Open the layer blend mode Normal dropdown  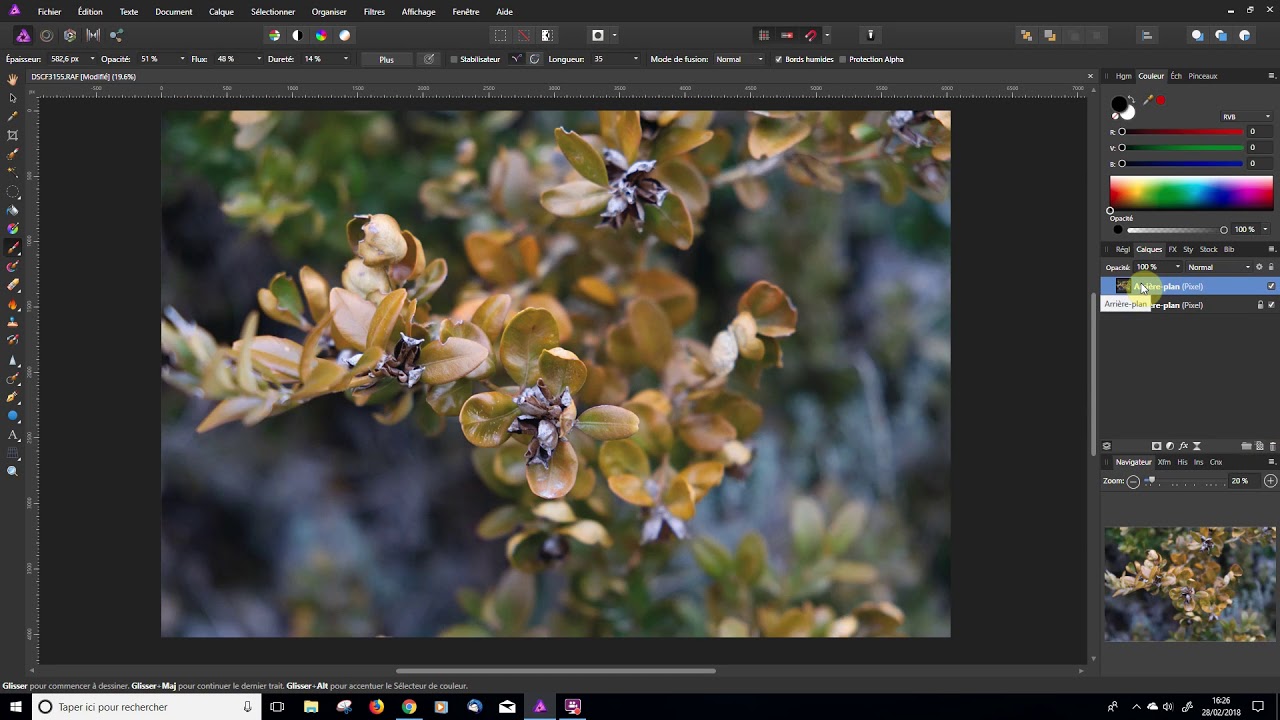click(x=1219, y=267)
